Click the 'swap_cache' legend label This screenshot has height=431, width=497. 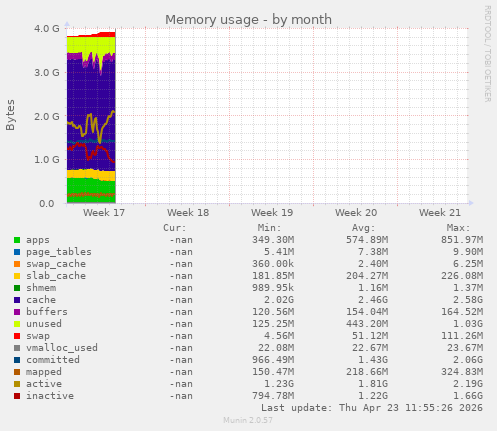click(x=56, y=264)
